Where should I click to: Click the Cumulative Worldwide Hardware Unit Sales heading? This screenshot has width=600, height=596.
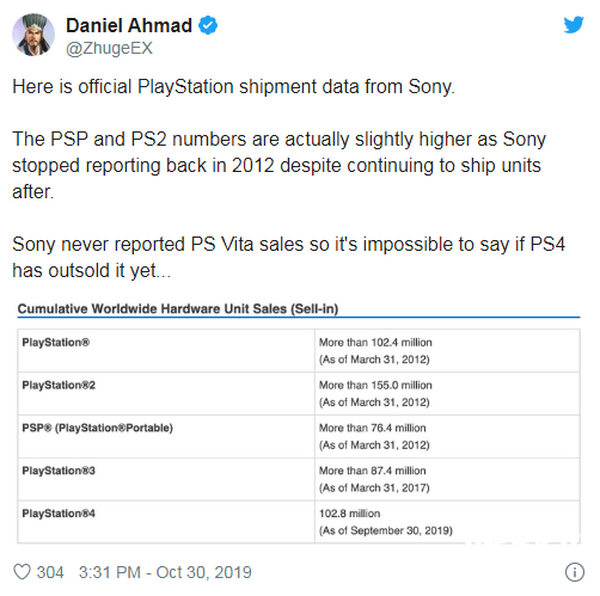pos(178,309)
